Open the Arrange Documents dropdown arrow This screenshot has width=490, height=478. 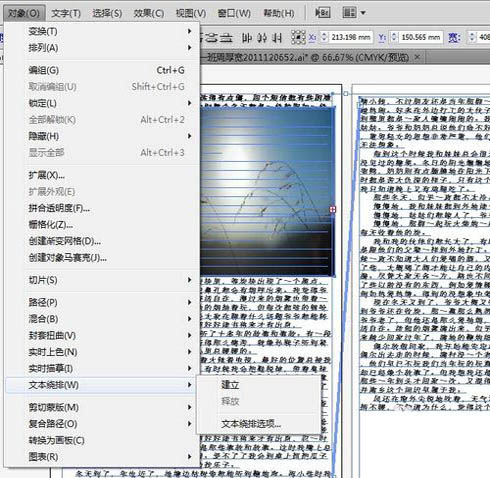pyautogui.click(x=363, y=13)
